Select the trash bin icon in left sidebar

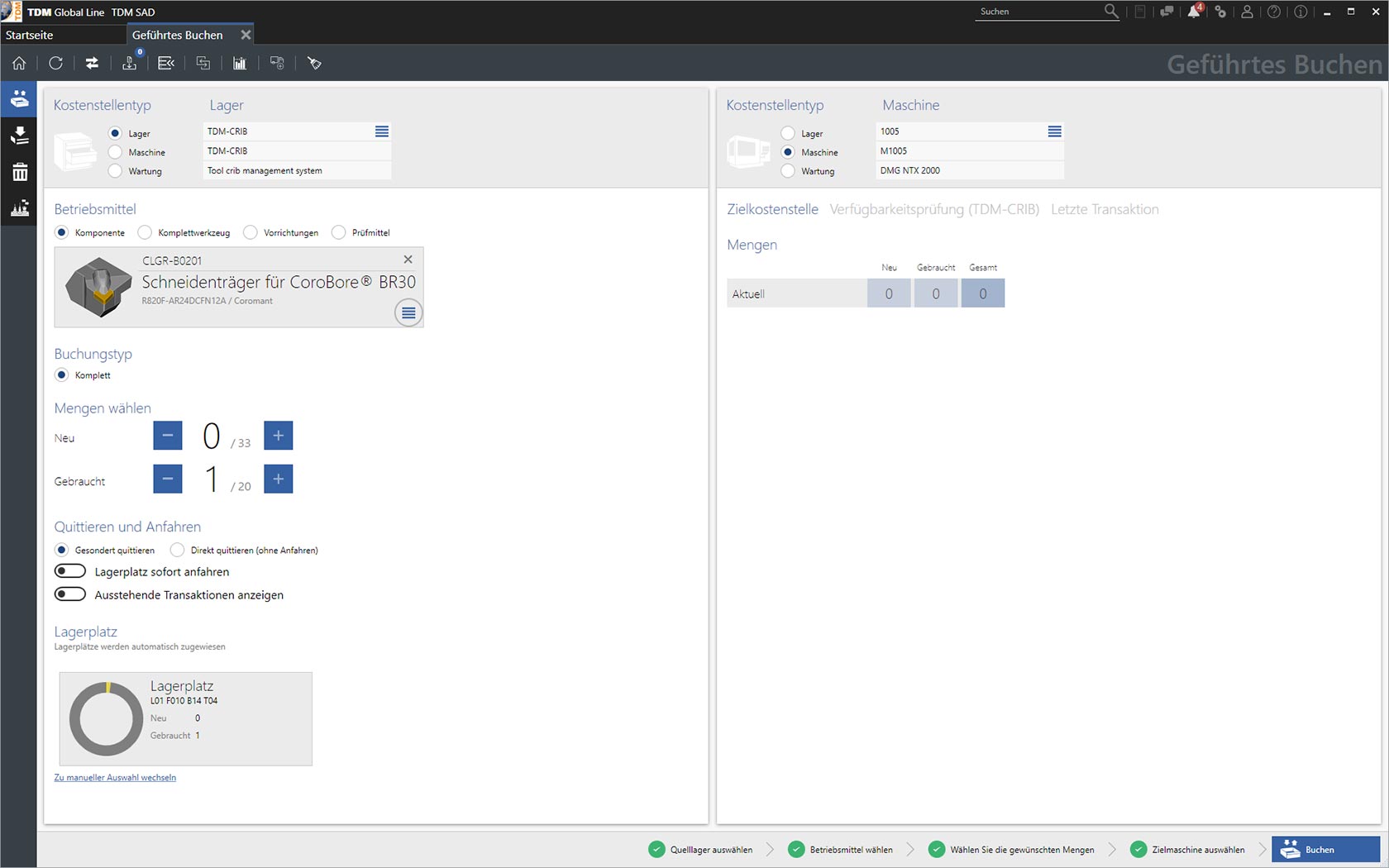click(19, 171)
